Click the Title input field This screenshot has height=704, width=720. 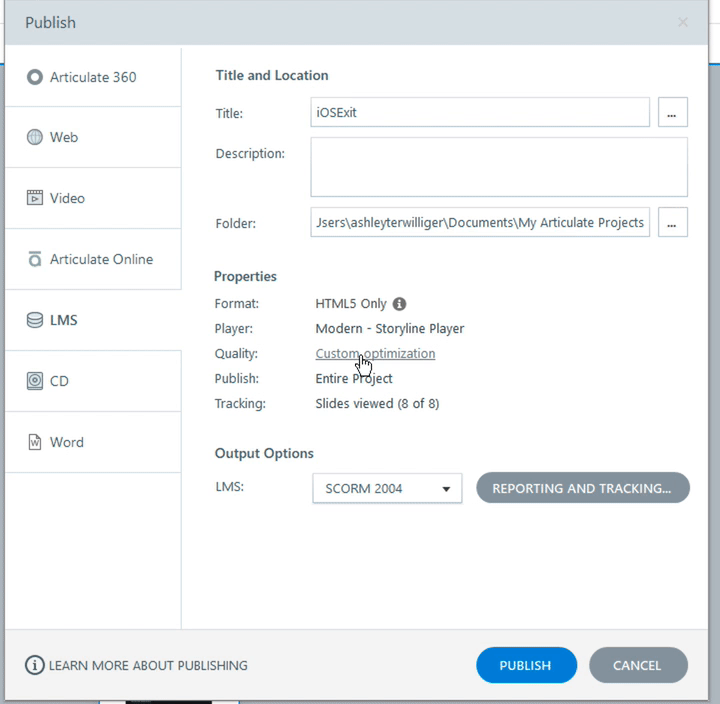coord(480,113)
